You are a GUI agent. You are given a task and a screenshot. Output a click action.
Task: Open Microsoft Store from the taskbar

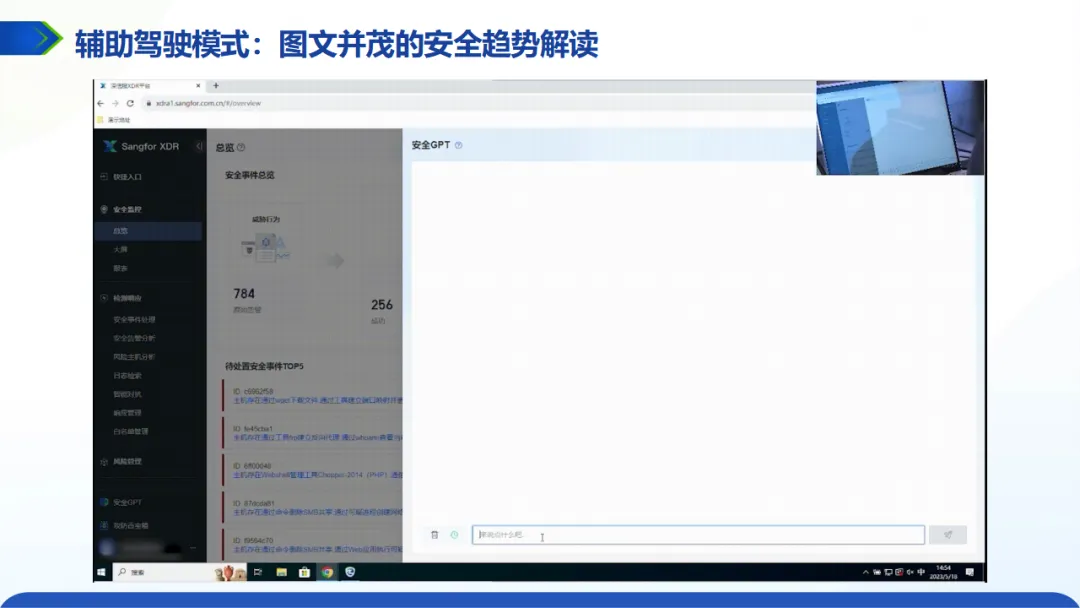pyautogui.click(x=304, y=572)
